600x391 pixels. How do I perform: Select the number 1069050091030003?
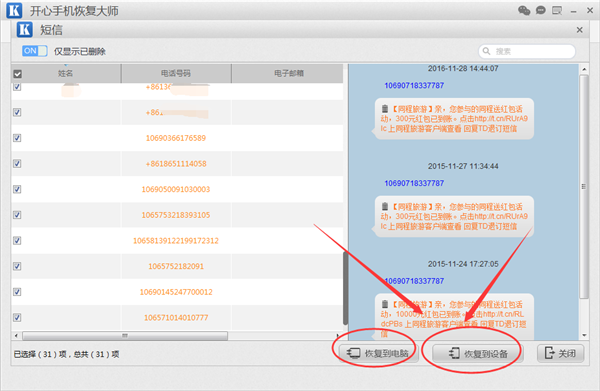[x=176, y=189]
